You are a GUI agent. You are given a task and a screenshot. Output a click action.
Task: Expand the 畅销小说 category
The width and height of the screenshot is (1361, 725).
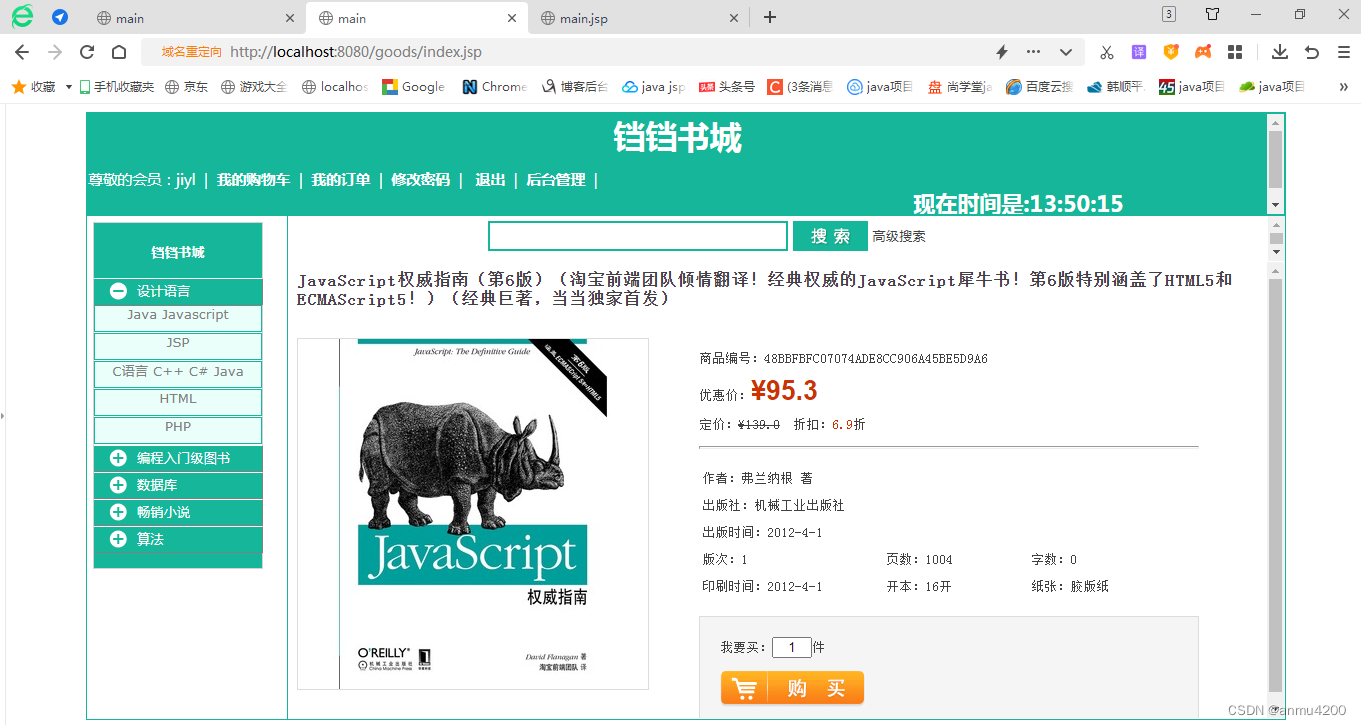click(178, 512)
